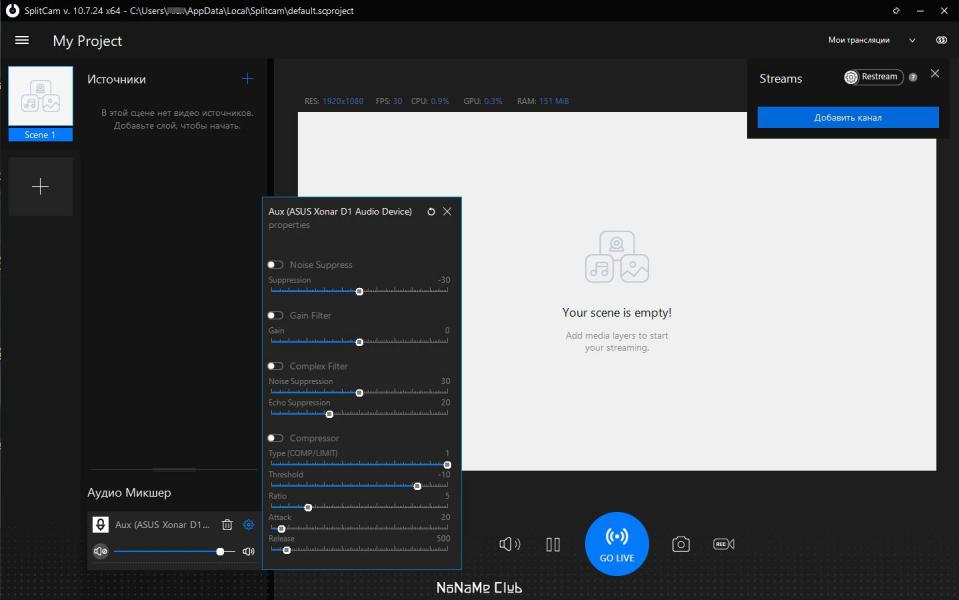Screen dimensions: 959x600
Task: Select the Scene 1 thumbnail
Action: [40, 104]
